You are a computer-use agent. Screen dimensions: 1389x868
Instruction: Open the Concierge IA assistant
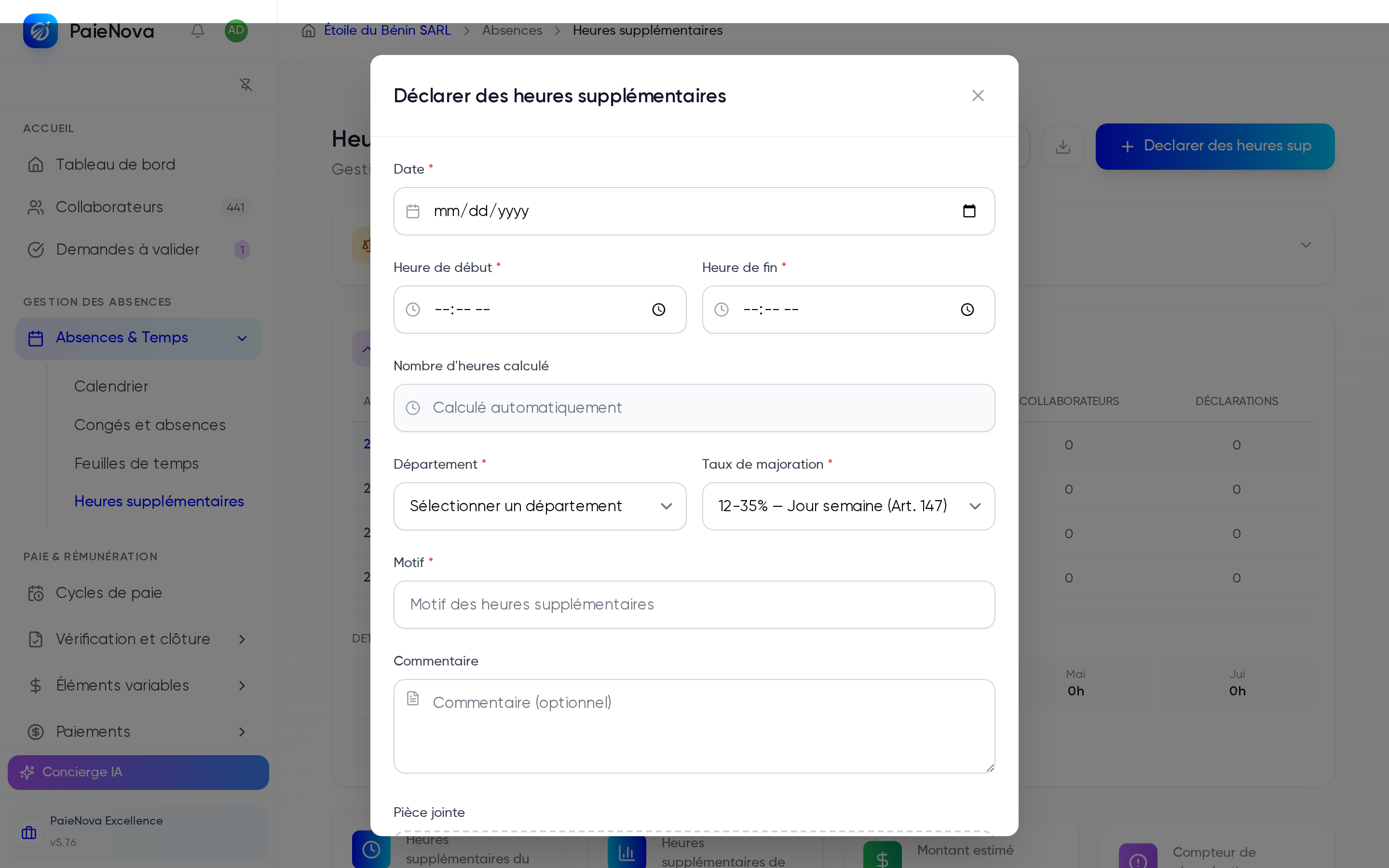point(138,772)
